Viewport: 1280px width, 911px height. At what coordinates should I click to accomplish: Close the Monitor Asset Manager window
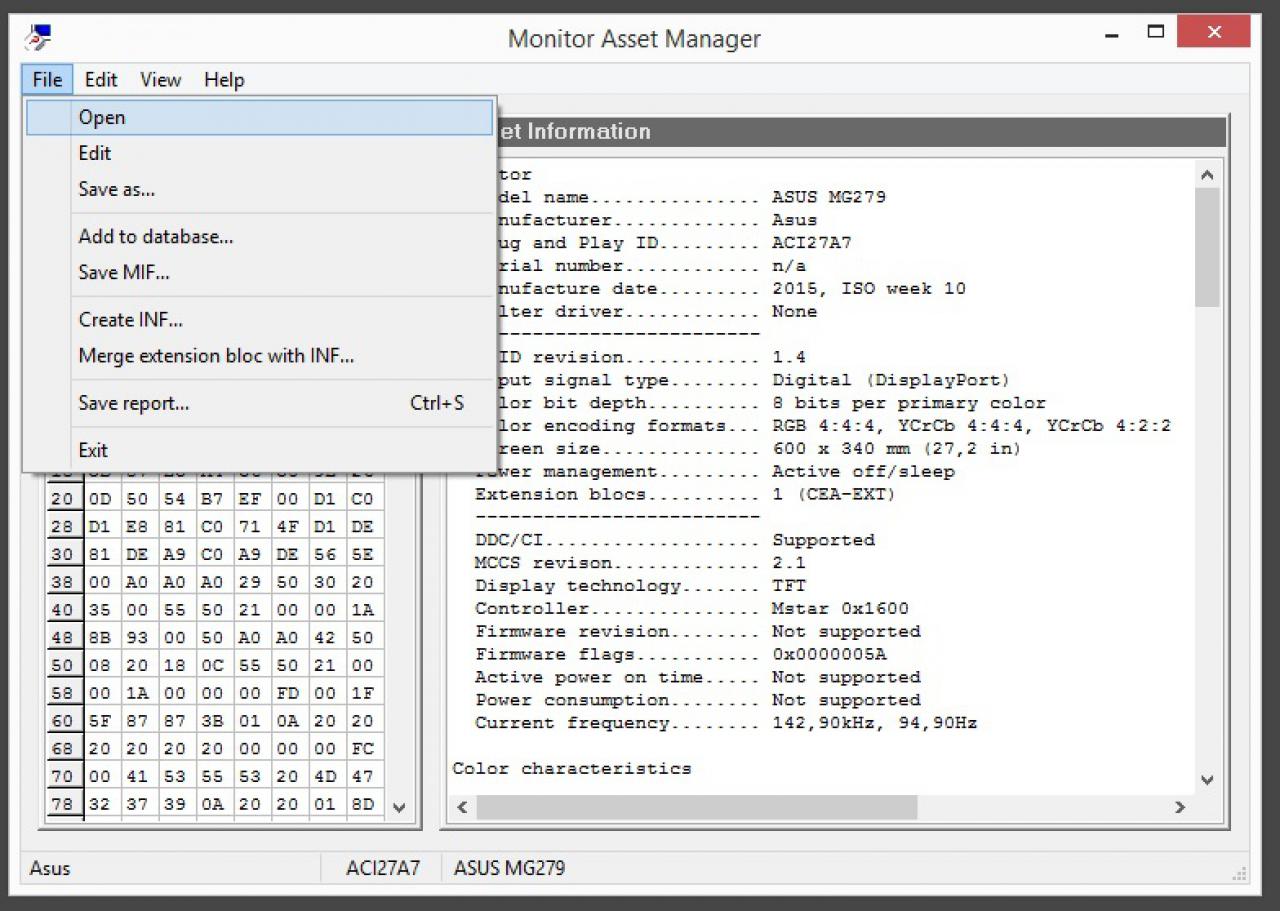[1213, 32]
